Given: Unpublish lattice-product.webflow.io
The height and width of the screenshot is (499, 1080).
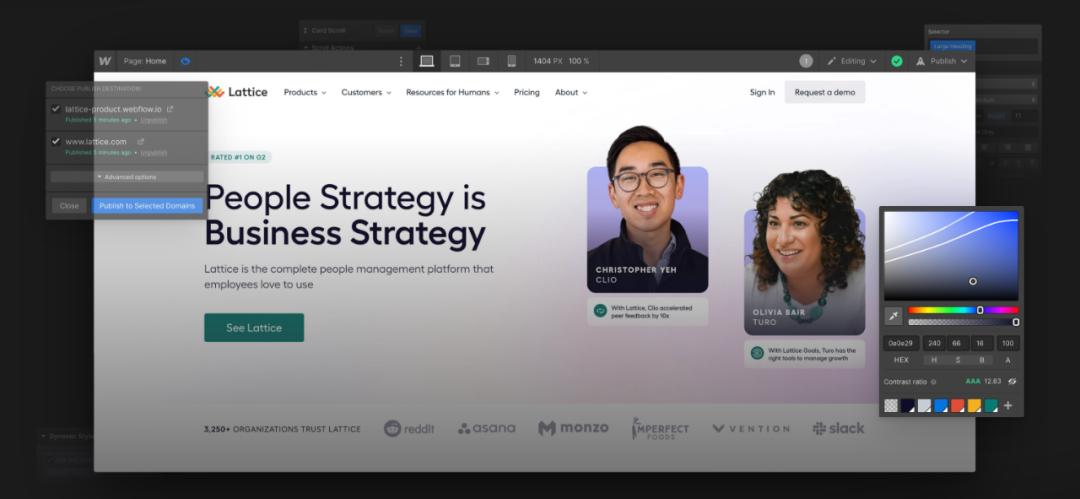Looking at the screenshot, I should point(154,120).
